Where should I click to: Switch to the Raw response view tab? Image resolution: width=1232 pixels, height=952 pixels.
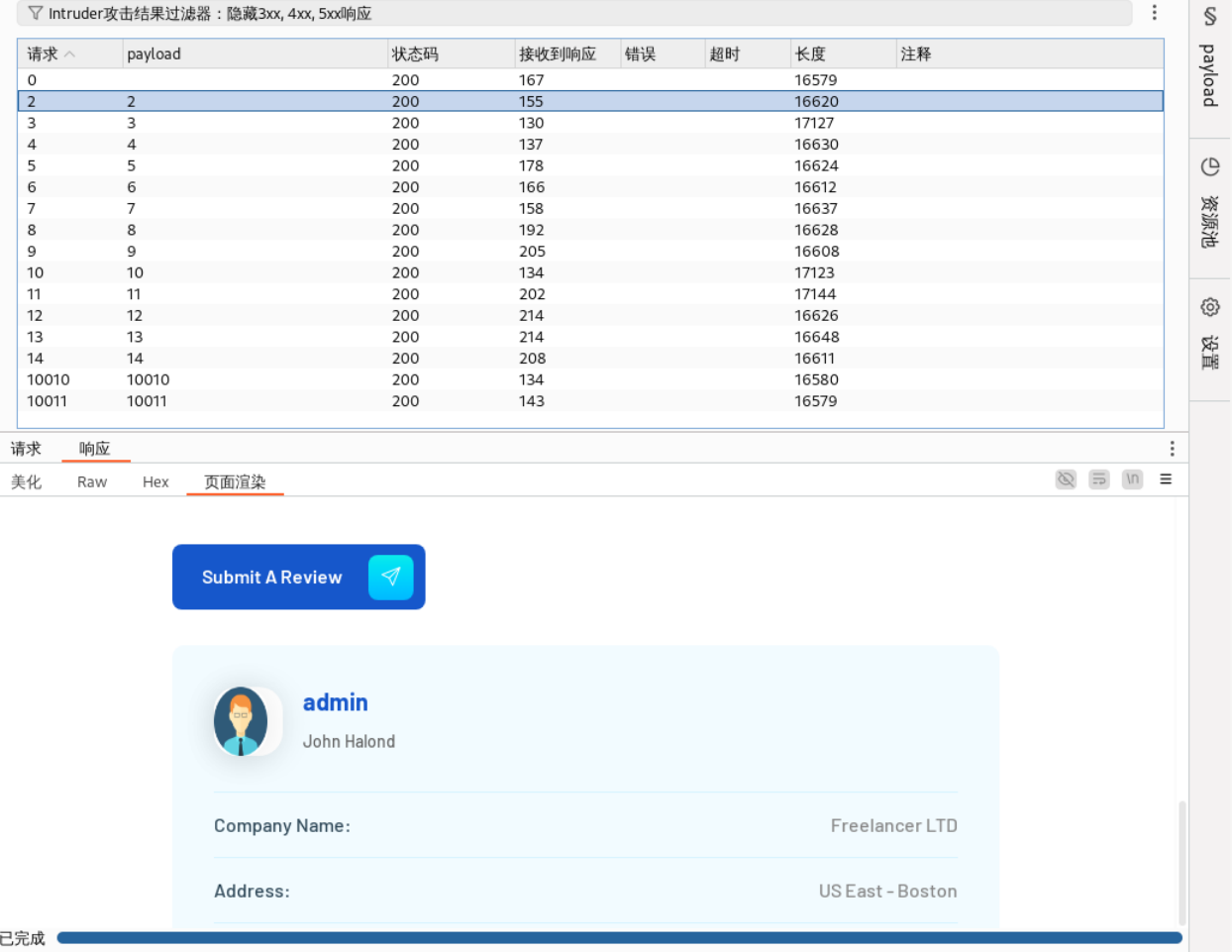[92, 482]
